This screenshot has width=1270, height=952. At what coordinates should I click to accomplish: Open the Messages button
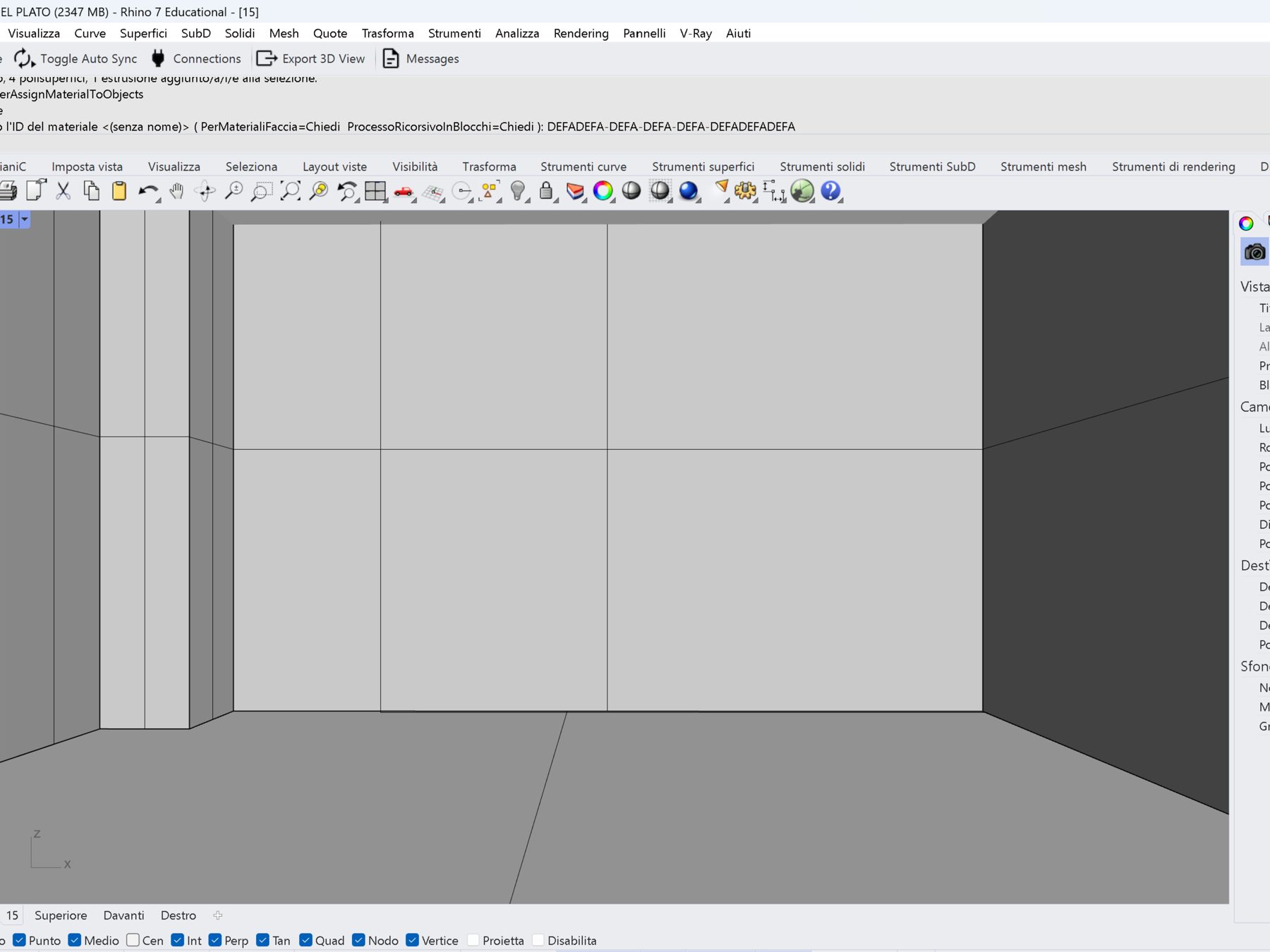point(421,59)
